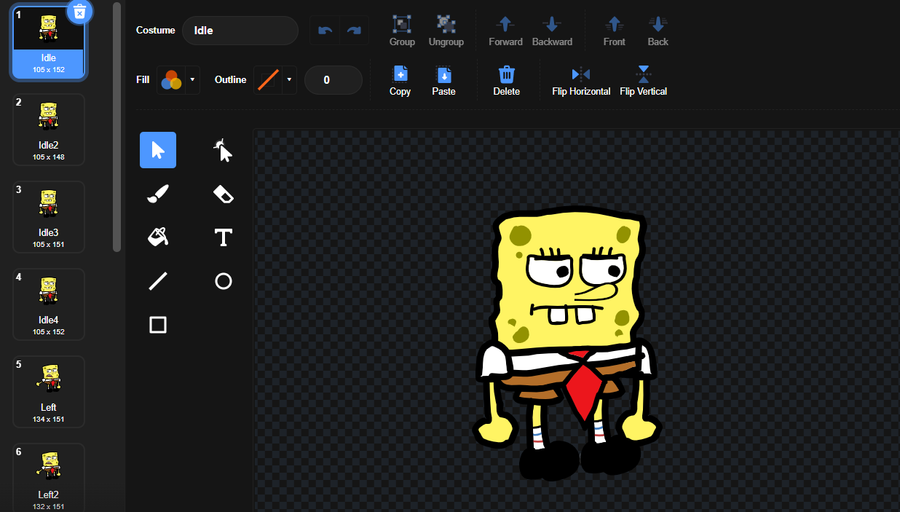900x512 pixels.
Task: Click the outline width field showing 0
Action: pos(333,80)
